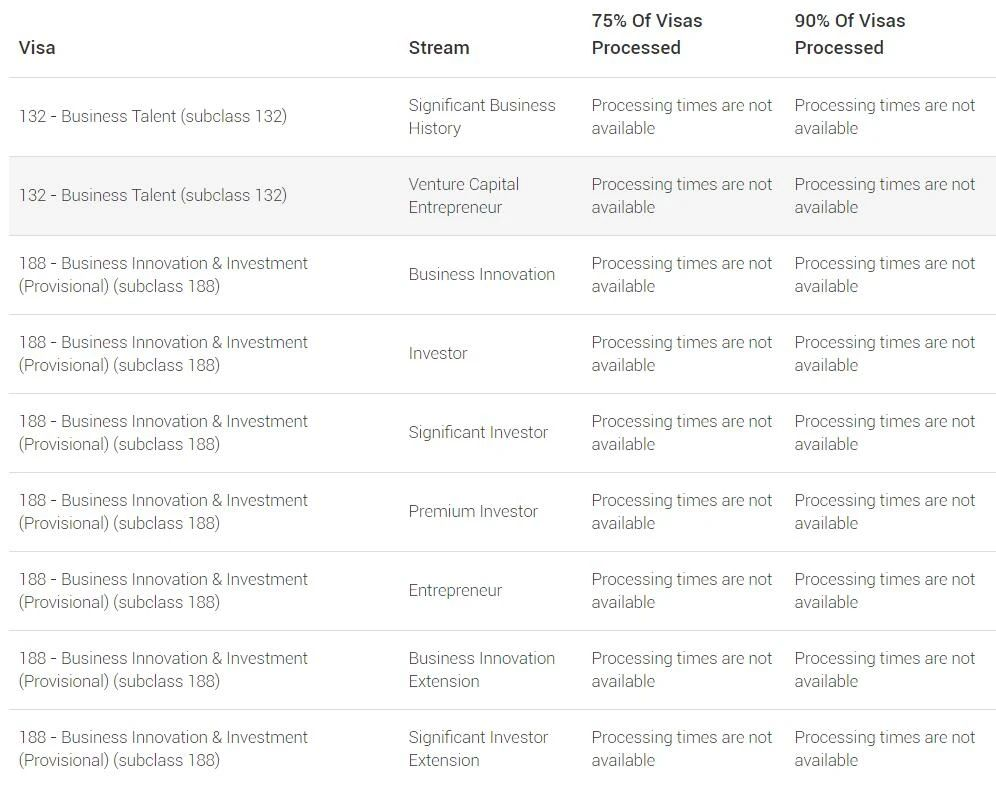Select subclass 188 visa in Premium Investor row
996x787 pixels.
coord(163,512)
